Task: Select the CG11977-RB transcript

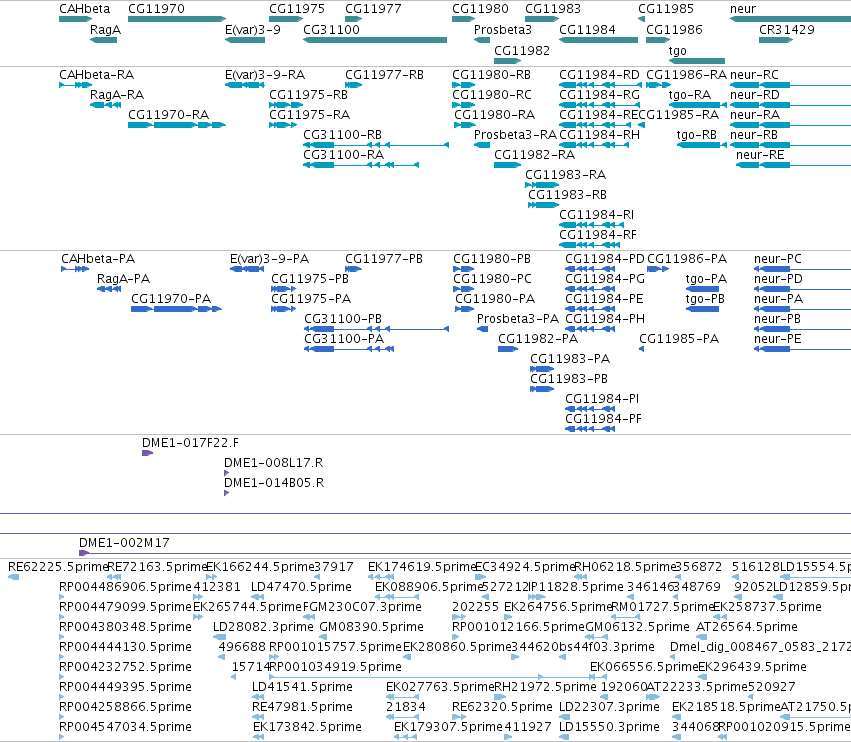Action: 354,85
